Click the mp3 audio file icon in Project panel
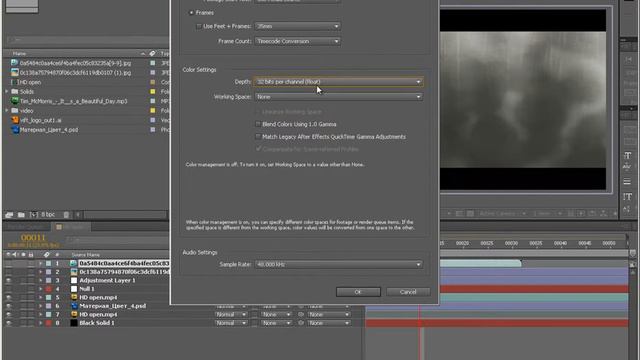Viewport: 640px width, 360px height. tap(15, 101)
